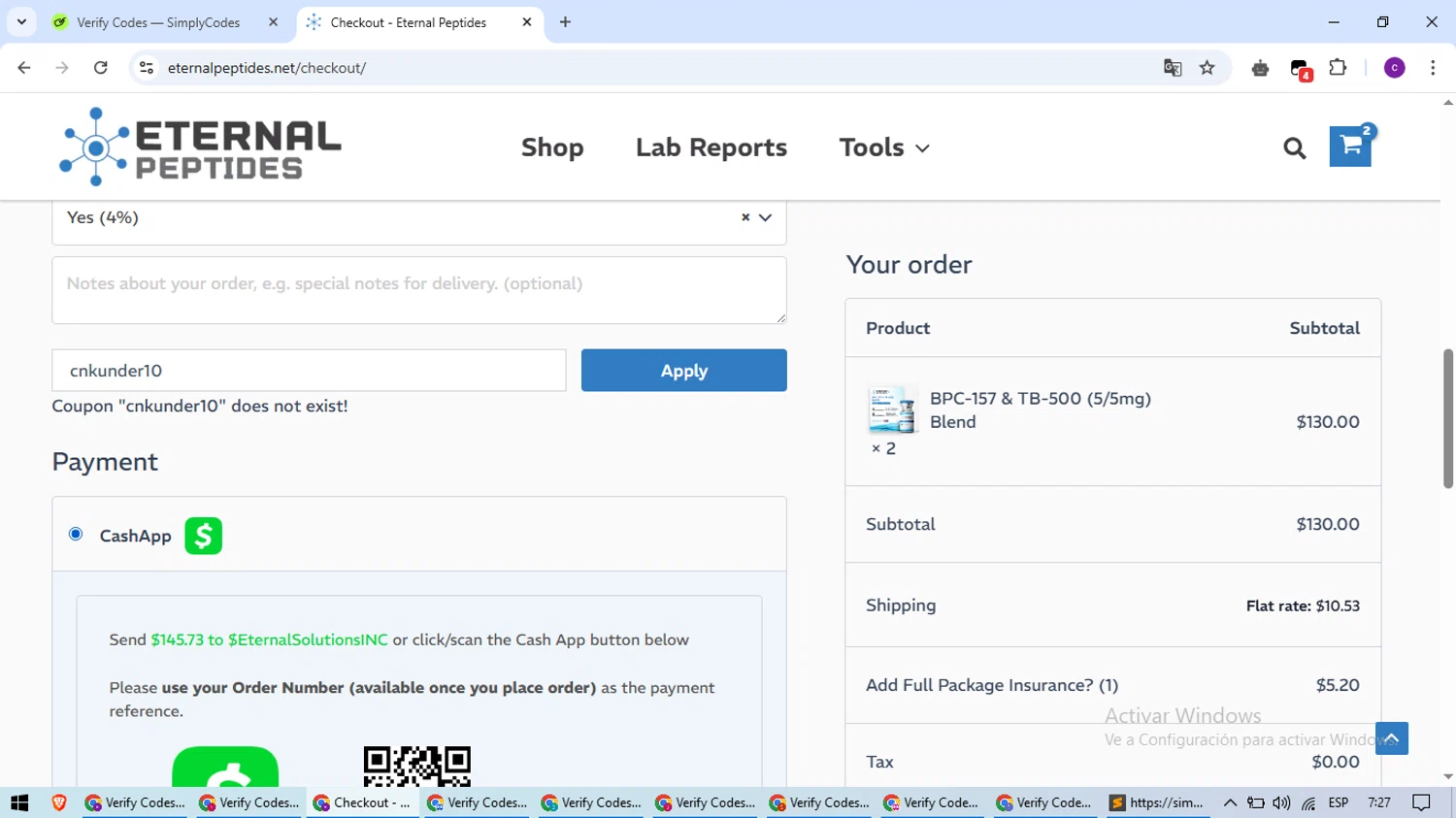Click the 'Coupon "cnkunder10" does not exist!' message
This screenshot has width=1456, height=818.
(200, 407)
